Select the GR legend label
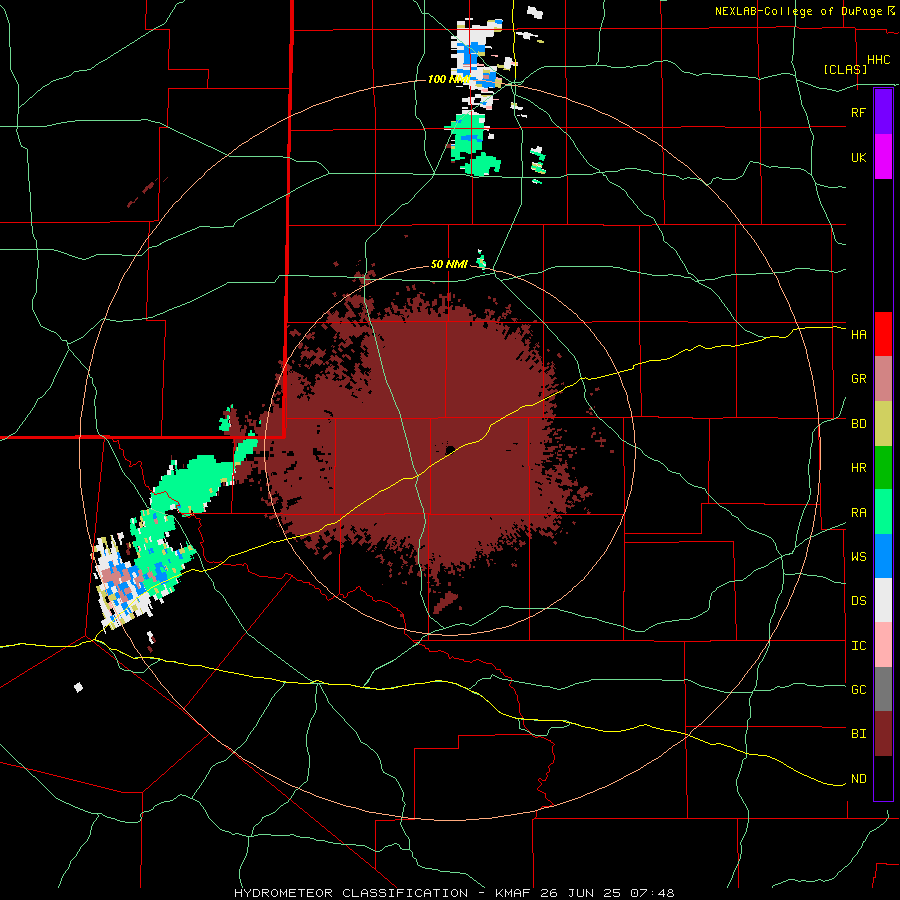Viewport: 900px width, 900px height. pos(858,379)
